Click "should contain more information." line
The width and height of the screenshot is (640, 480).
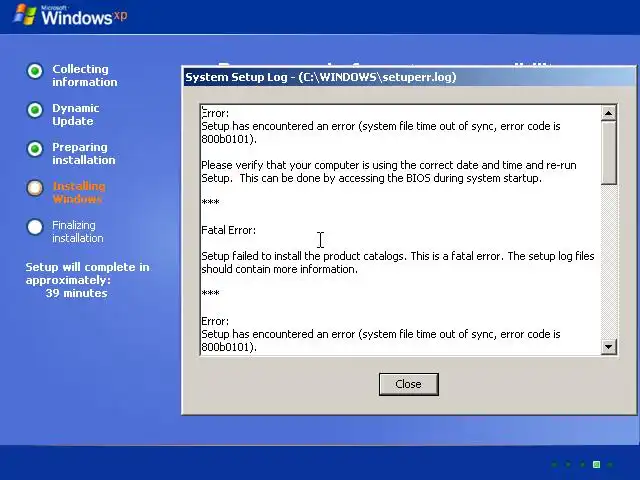coord(279,269)
